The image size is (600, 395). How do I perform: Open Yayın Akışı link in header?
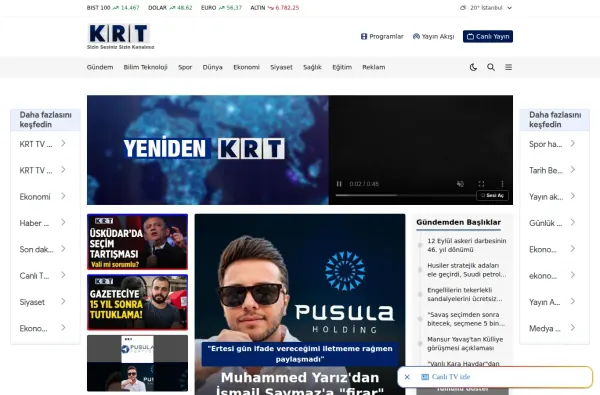point(434,36)
